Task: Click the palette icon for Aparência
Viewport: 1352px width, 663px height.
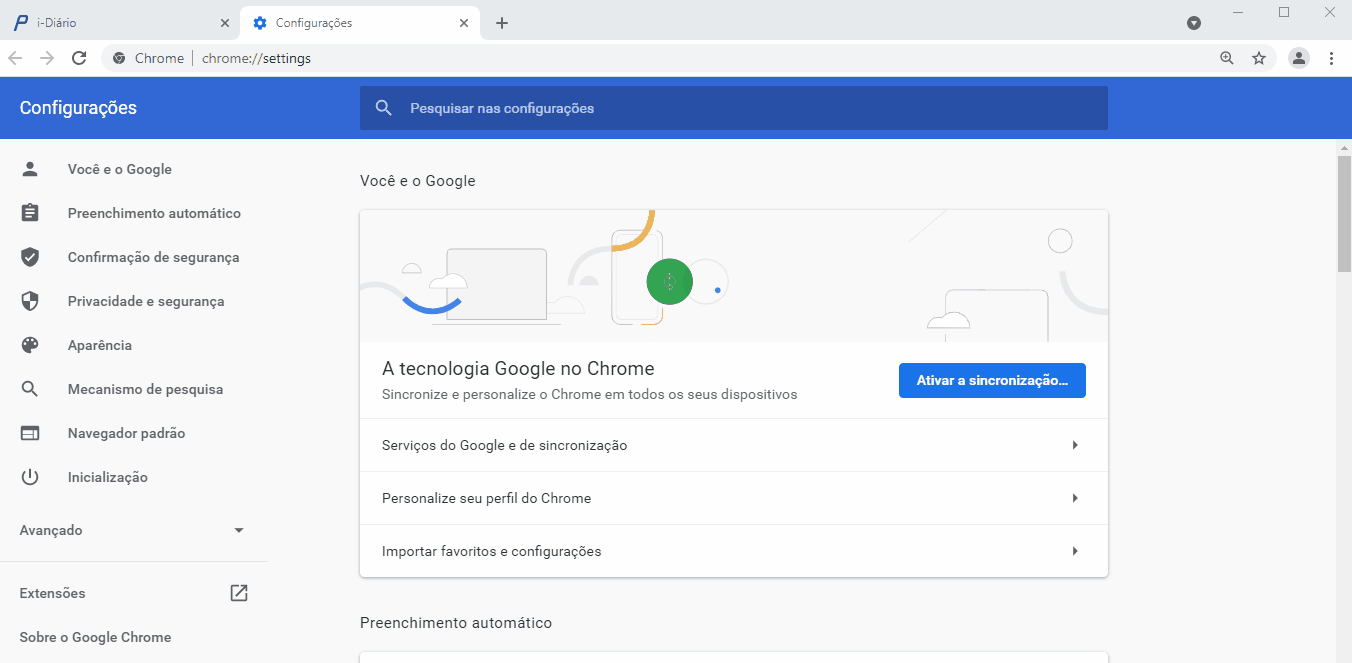Action: click(30, 345)
